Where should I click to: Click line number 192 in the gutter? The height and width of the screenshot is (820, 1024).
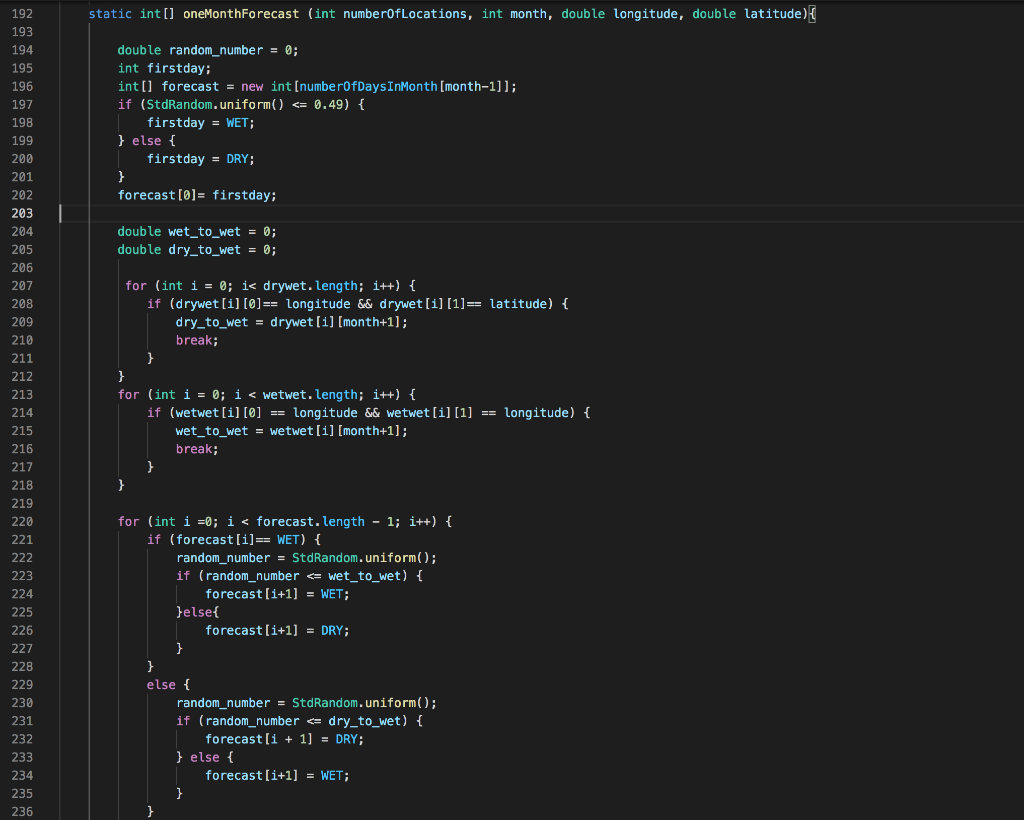point(22,14)
